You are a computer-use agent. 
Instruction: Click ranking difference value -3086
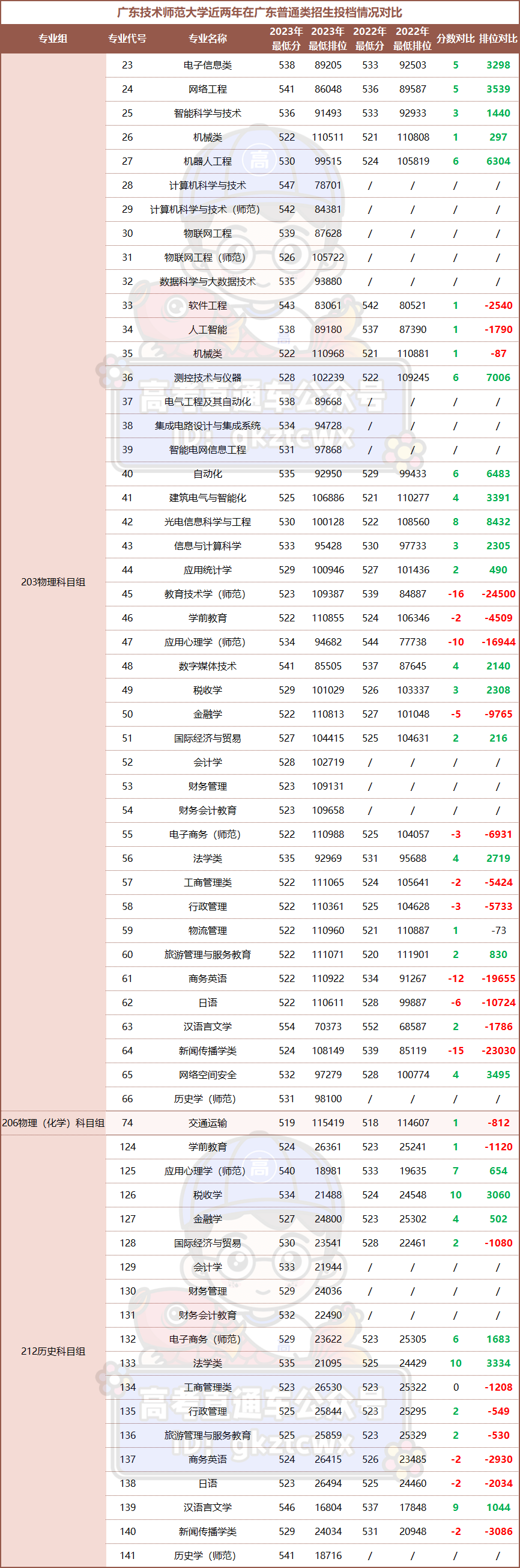point(498,1531)
